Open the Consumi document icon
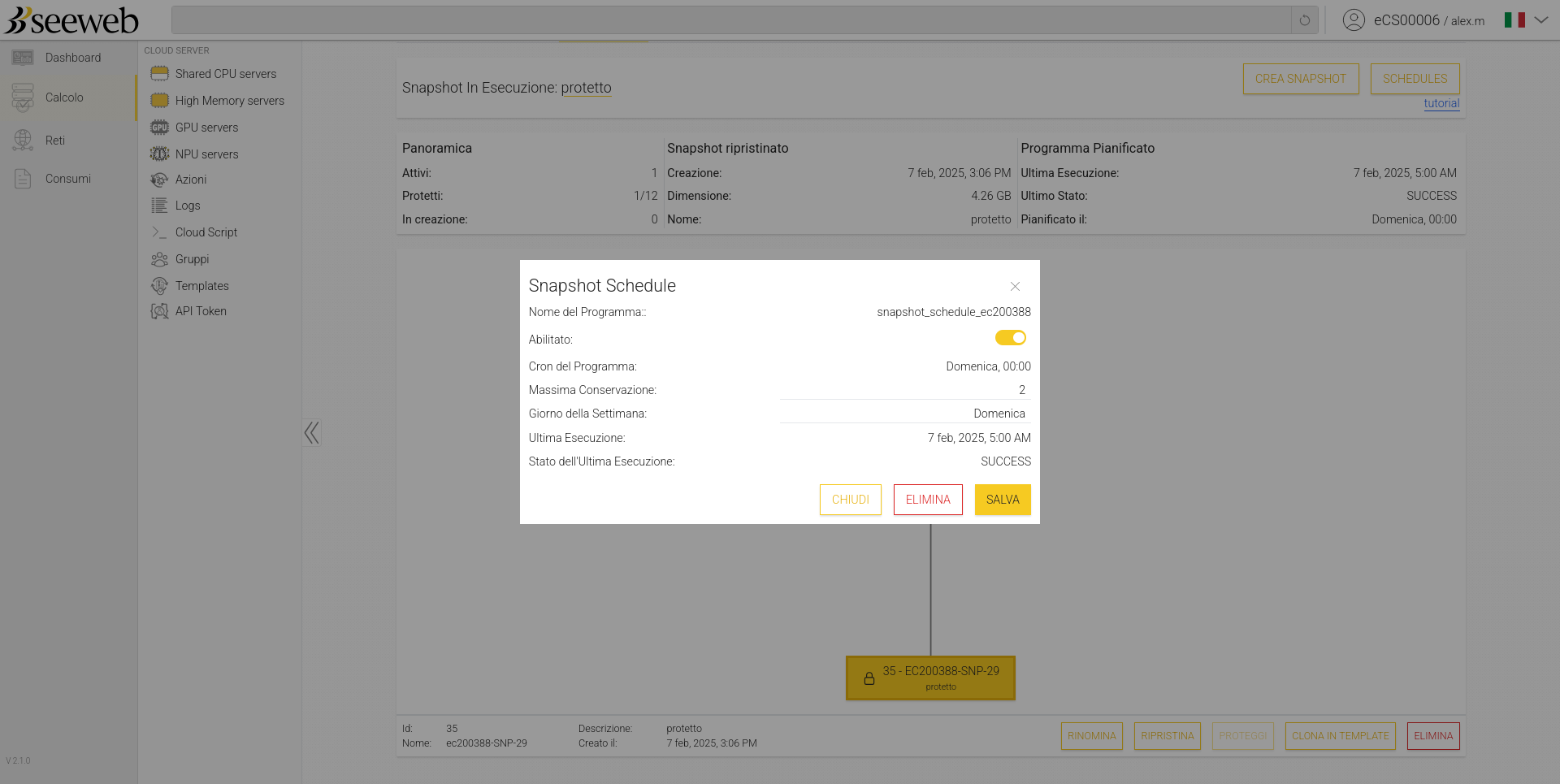The image size is (1560, 784). [x=23, y=179]
